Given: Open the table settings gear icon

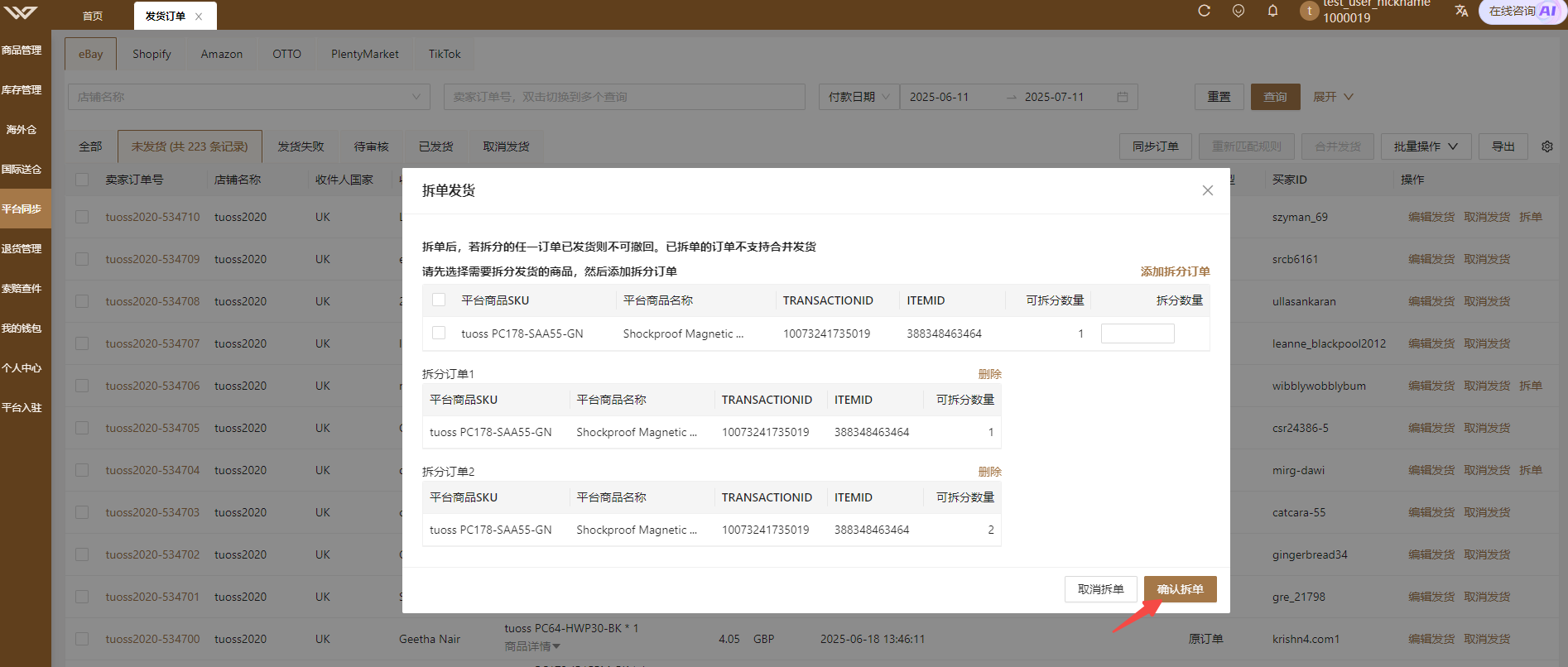Looking at the screenshot, I should (1547, 146).
